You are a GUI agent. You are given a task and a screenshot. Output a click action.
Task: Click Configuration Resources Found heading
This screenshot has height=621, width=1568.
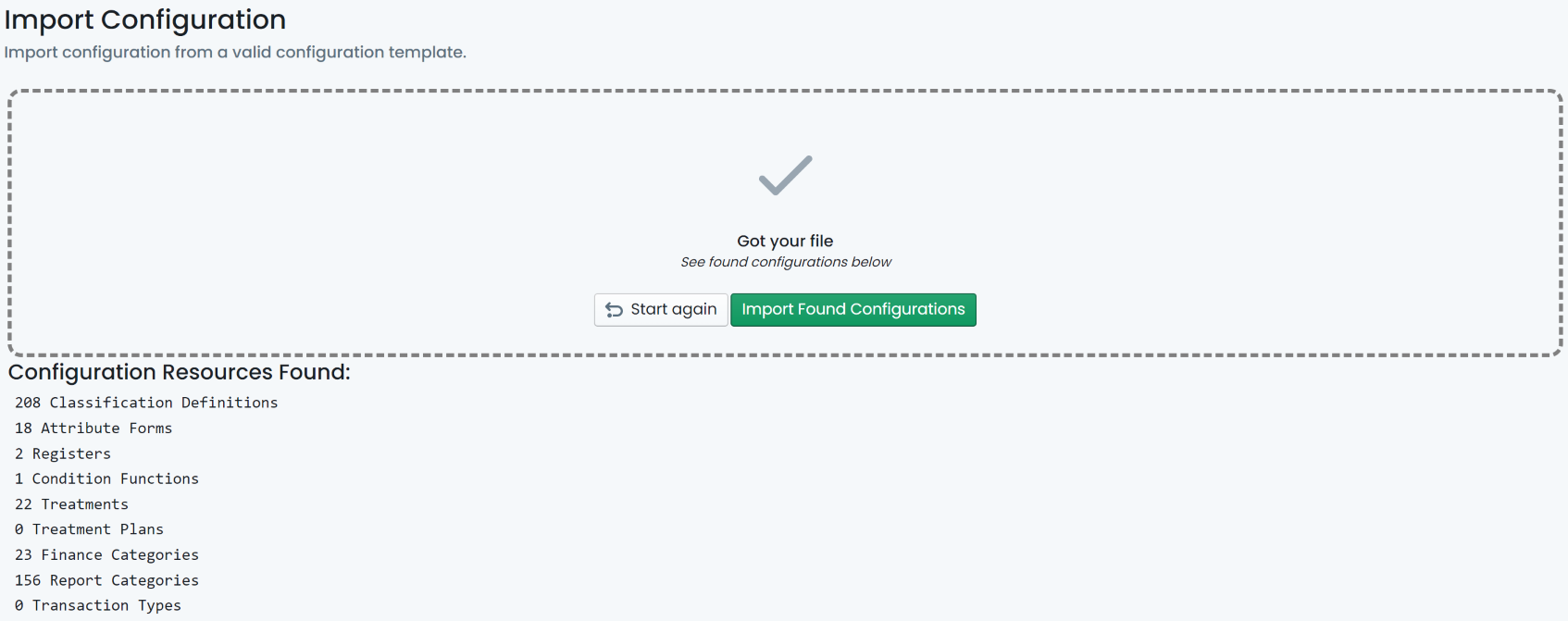tap(180, 372)
